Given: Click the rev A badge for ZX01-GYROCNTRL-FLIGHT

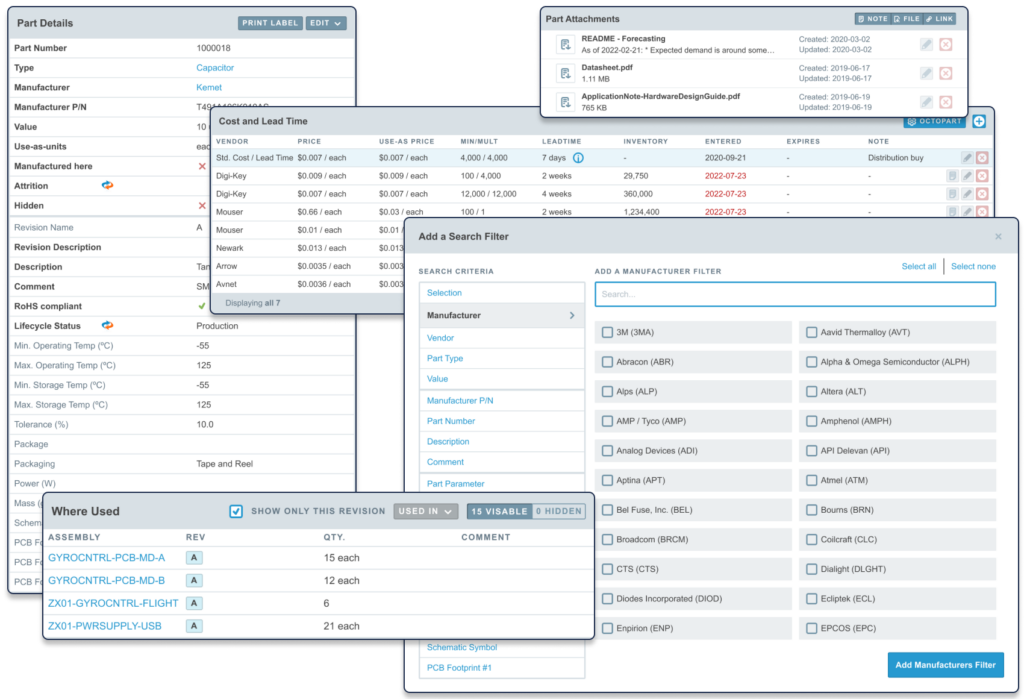Looking at the screenshot, I should [194, 603].
